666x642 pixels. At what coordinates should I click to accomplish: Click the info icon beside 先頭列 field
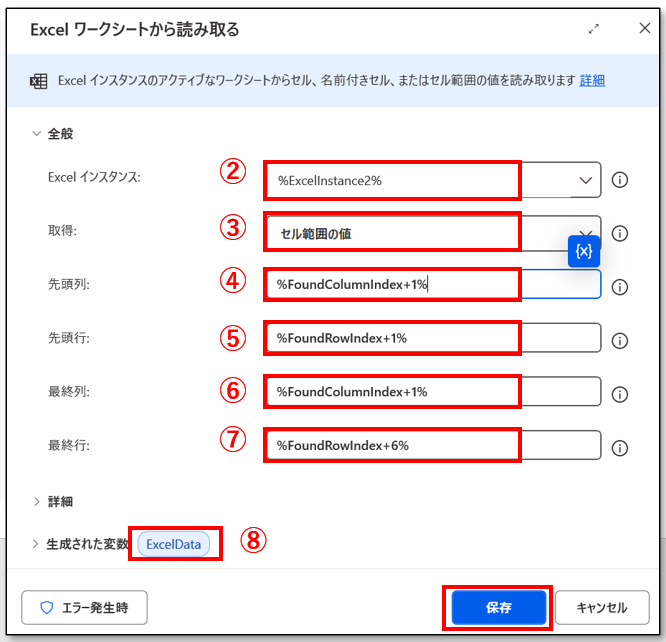(619, 287)
